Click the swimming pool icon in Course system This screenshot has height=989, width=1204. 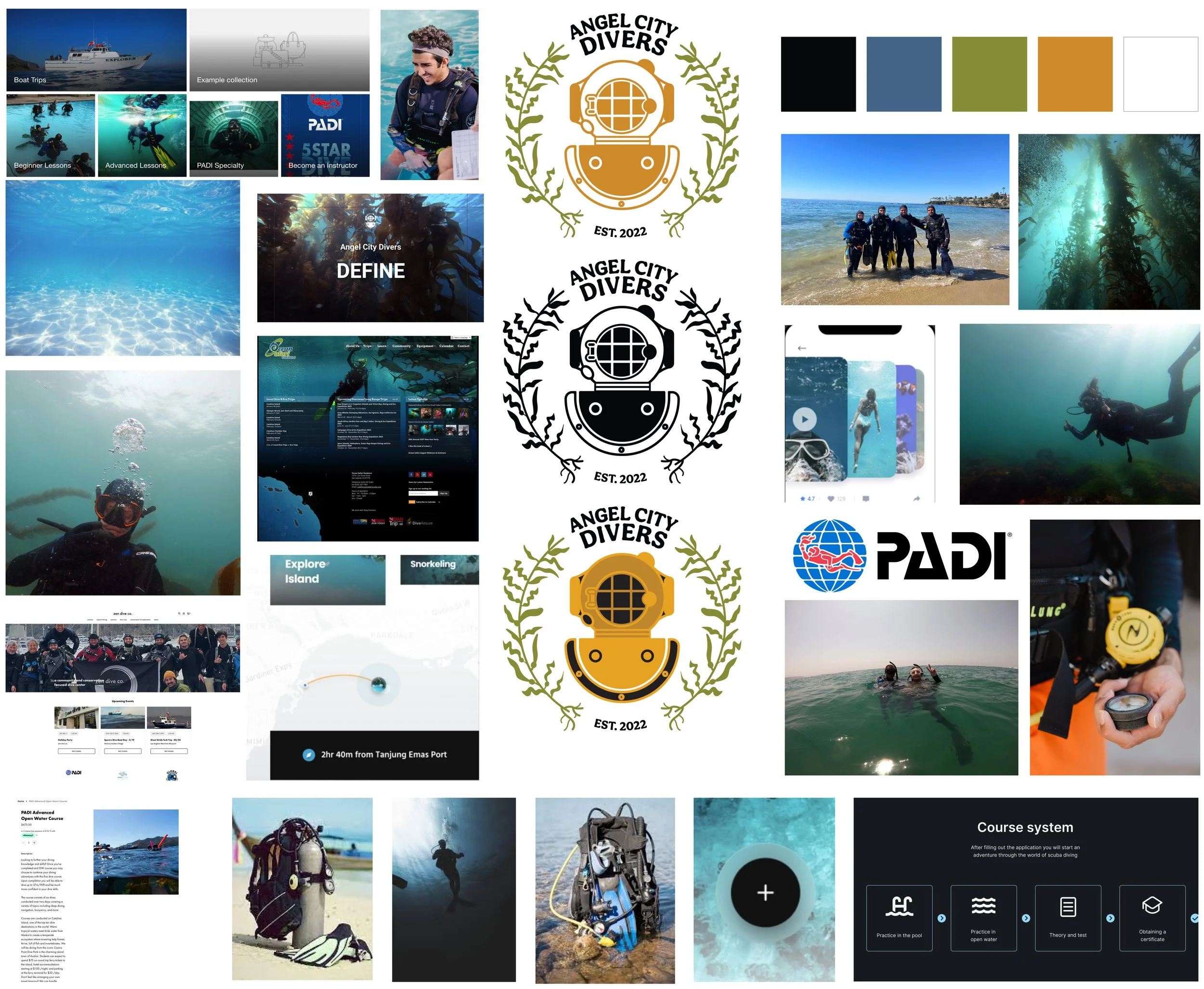899,906
